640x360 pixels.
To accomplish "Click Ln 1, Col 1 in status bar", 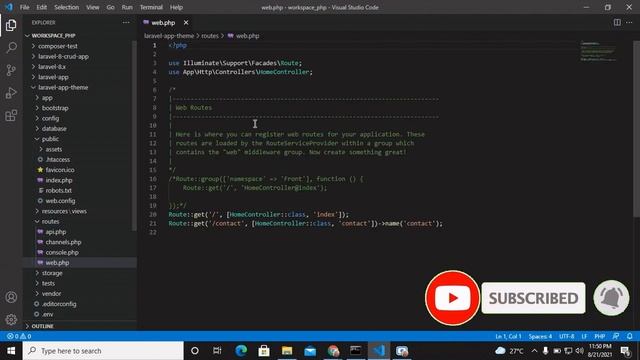I will pos(508,336).
